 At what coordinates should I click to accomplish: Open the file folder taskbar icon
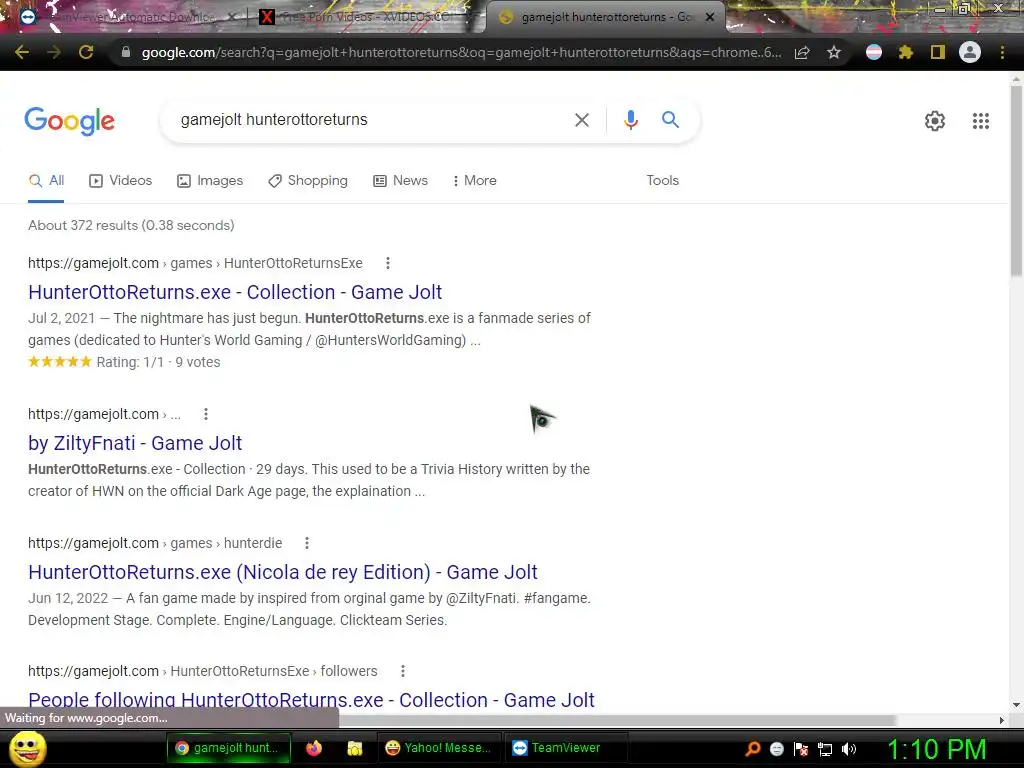pos(355,748)
